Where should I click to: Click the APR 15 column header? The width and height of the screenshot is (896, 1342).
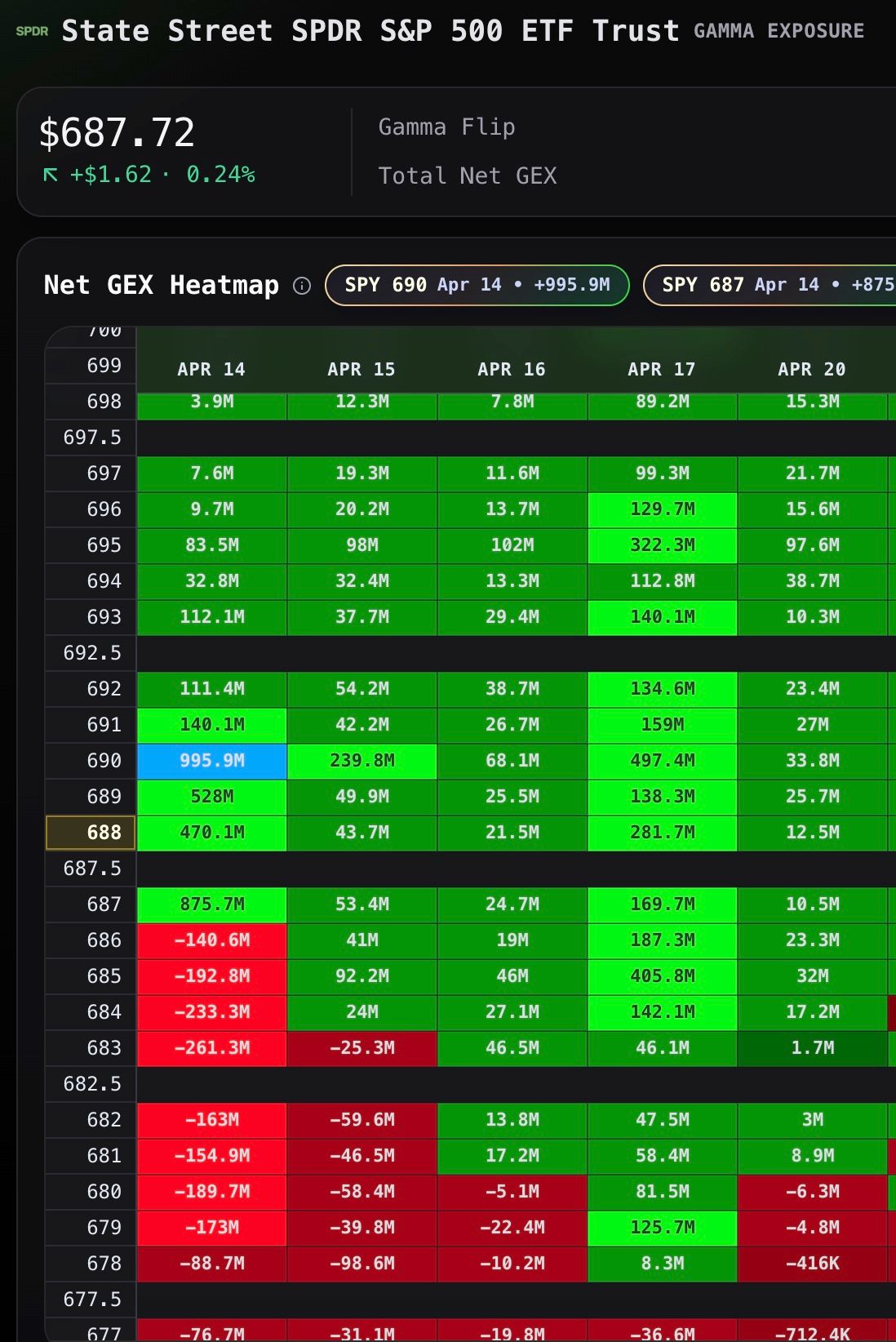point(362,369)
